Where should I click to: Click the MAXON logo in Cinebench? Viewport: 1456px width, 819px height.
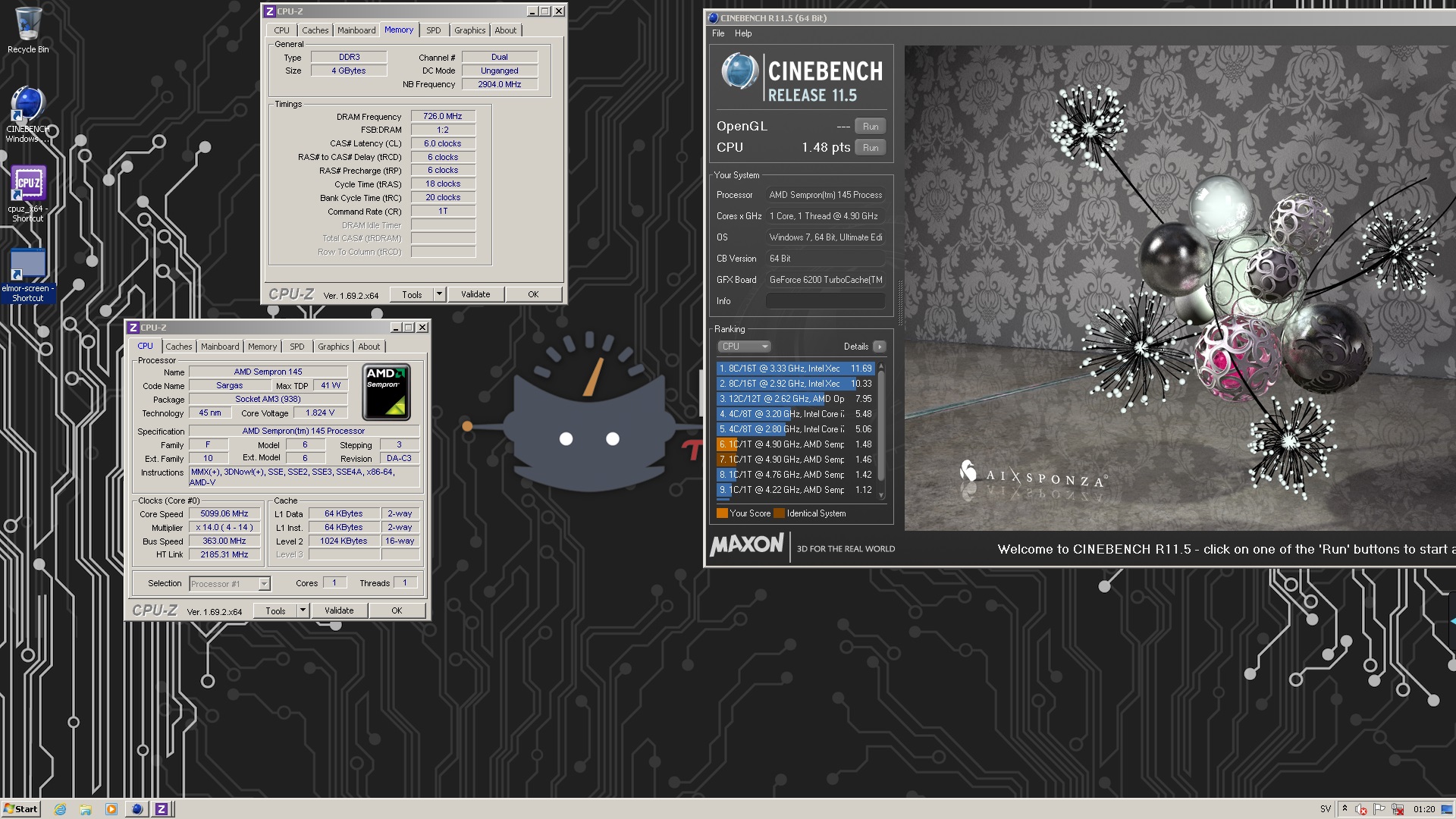tap(747, 544)
